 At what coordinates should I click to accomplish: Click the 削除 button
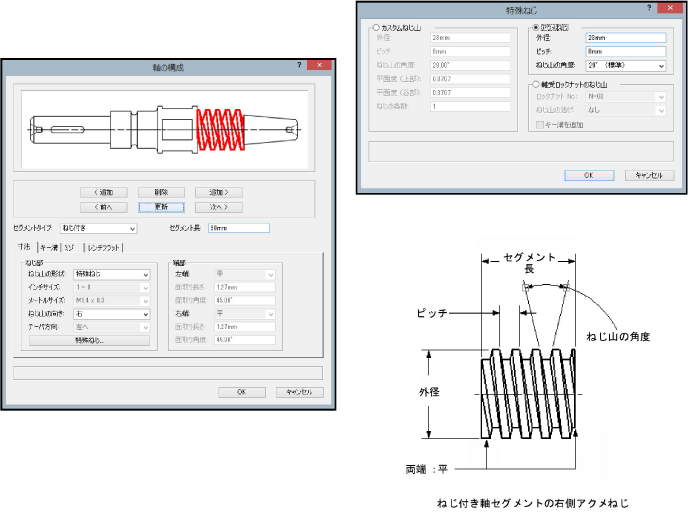(x=161, y=192)
